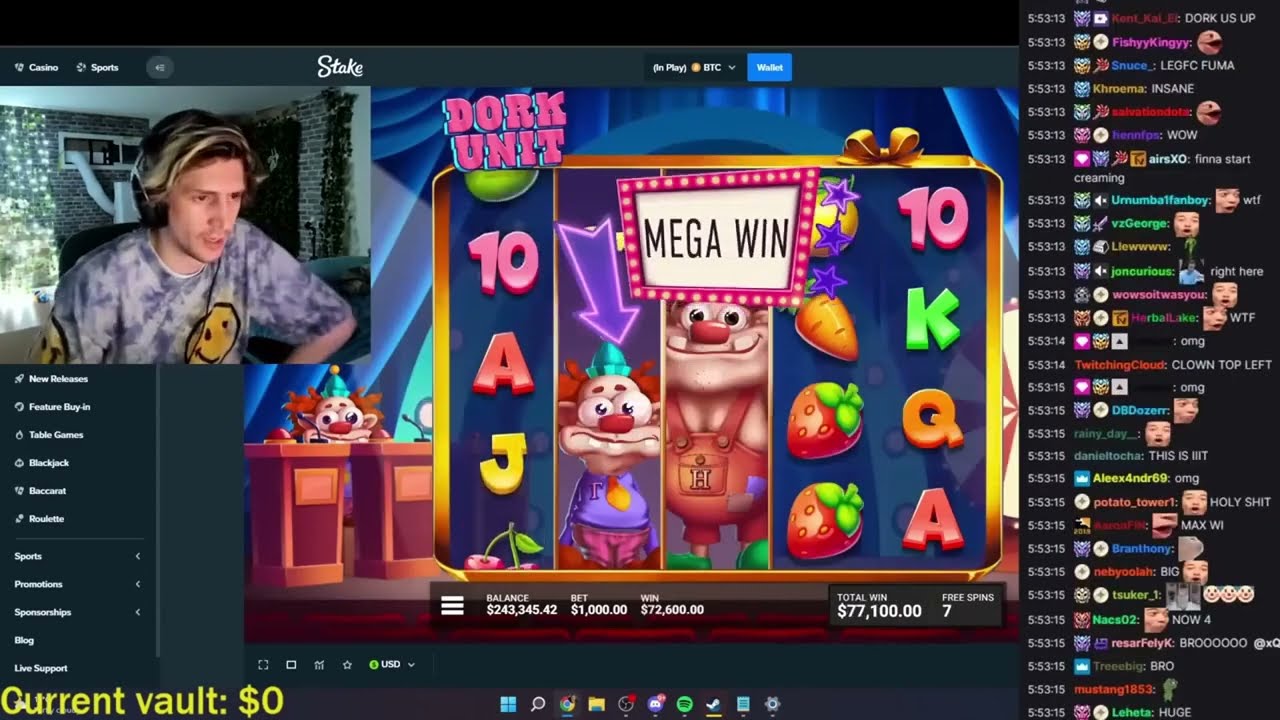The width and height of the screenshot is (1280, 720).
Task: Open the Sports section in header
Action: click(x=97, y=67)
